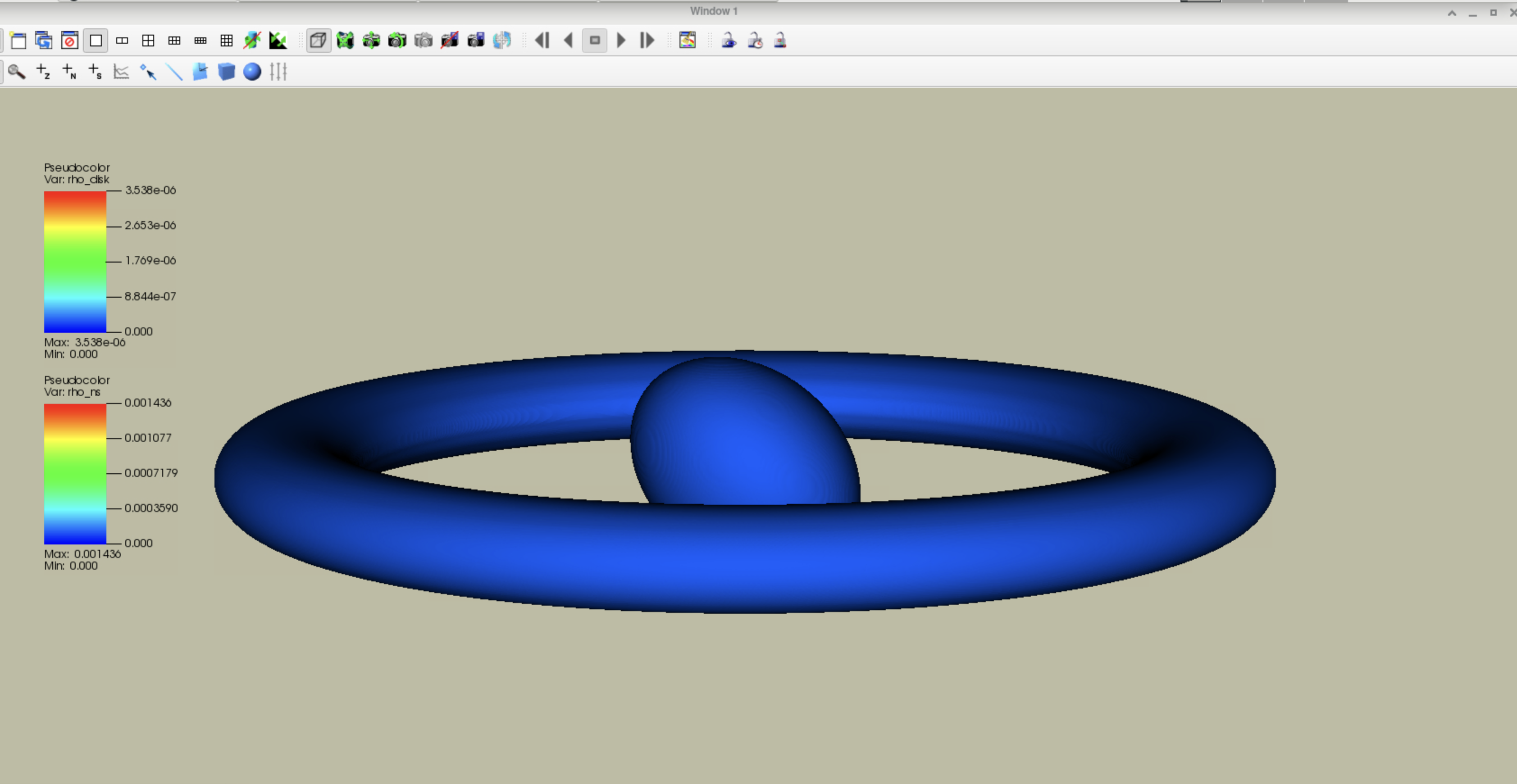Image resolution: width=1517 pixels, height=784 pixels.
Task: Step to the previous frame
Action: point(542,41)
